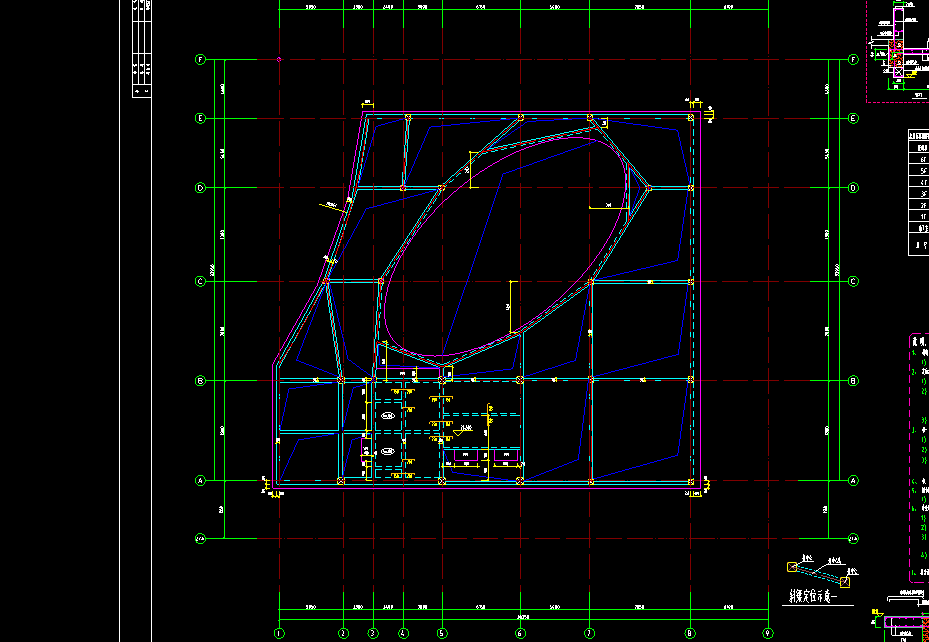Select axis bubble E on the left side
929x642 pixels.
(200, 118)
